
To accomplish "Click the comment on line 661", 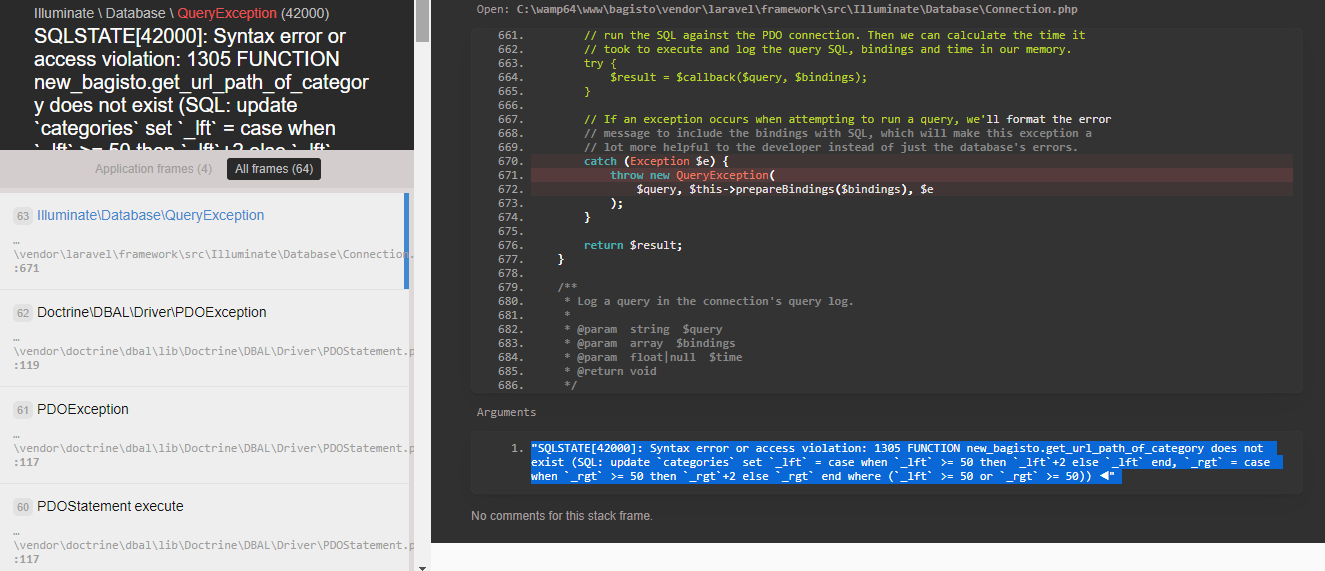I will [834, 35].
